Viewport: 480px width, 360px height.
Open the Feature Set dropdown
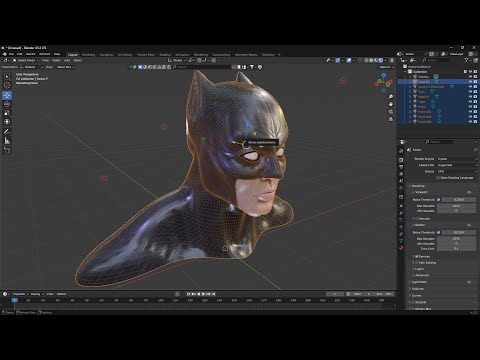click(x=457, y=165)
